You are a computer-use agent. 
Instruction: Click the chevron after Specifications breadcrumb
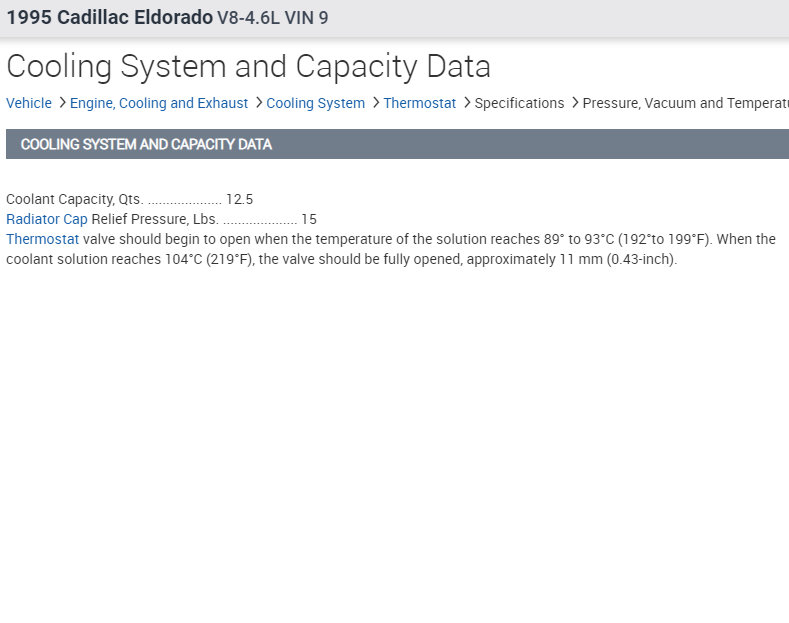[574, 103]
